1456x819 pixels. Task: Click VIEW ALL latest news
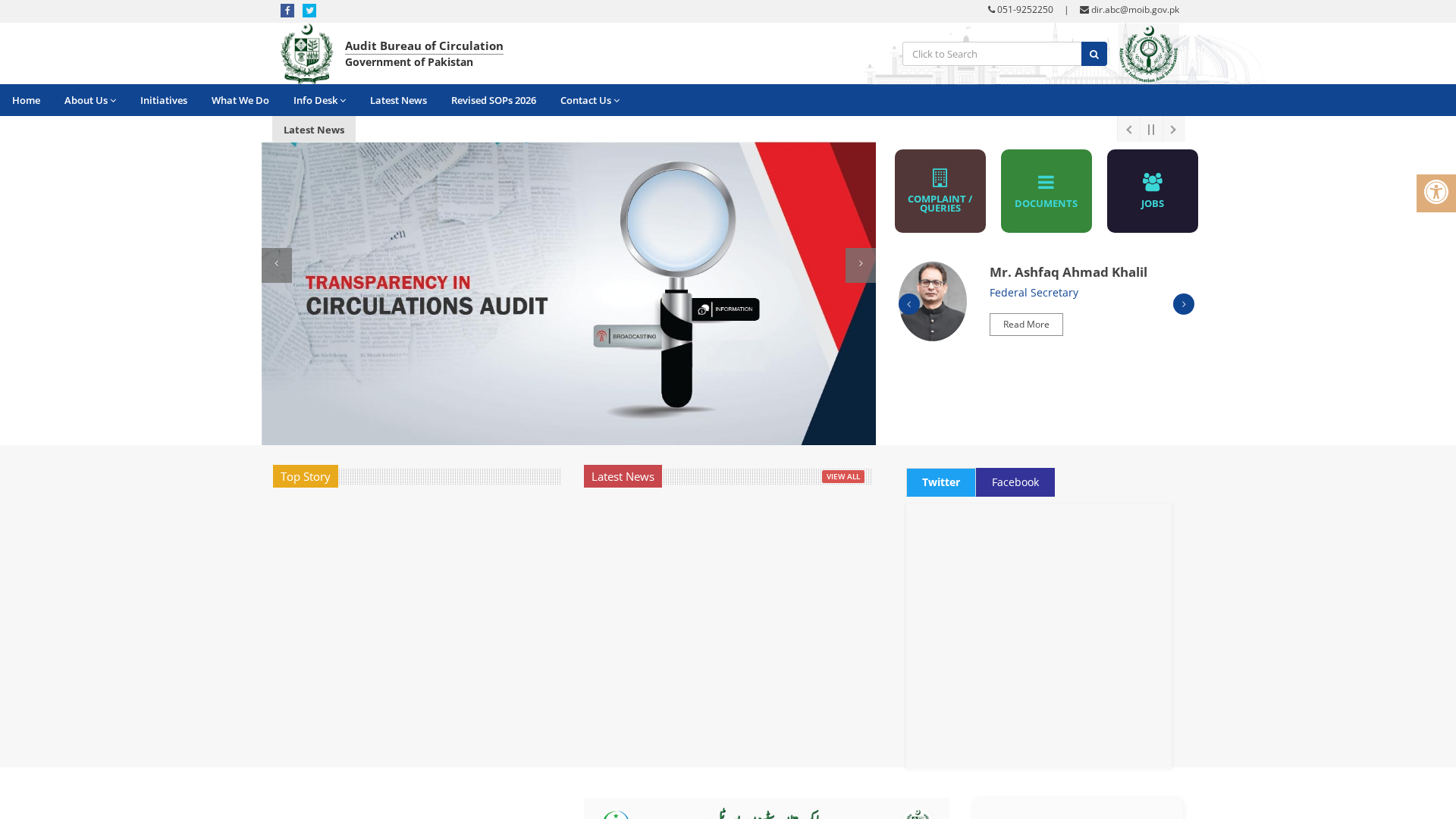(x=843, y=476)
